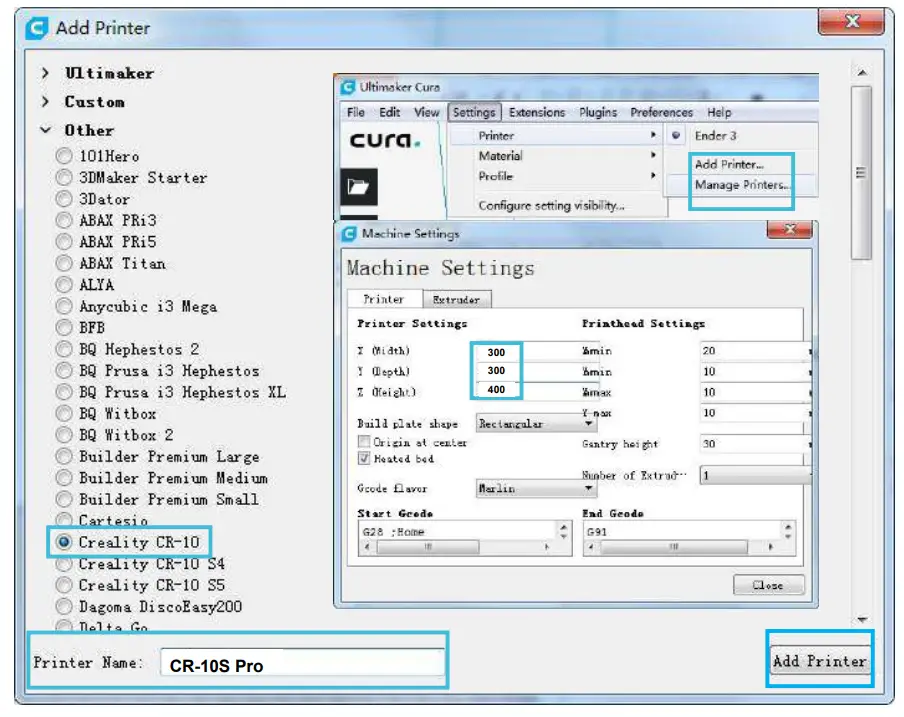The height and width of the screenshot is (717, 904).
Task: Open the View menu in Cura
Action: 427,112
